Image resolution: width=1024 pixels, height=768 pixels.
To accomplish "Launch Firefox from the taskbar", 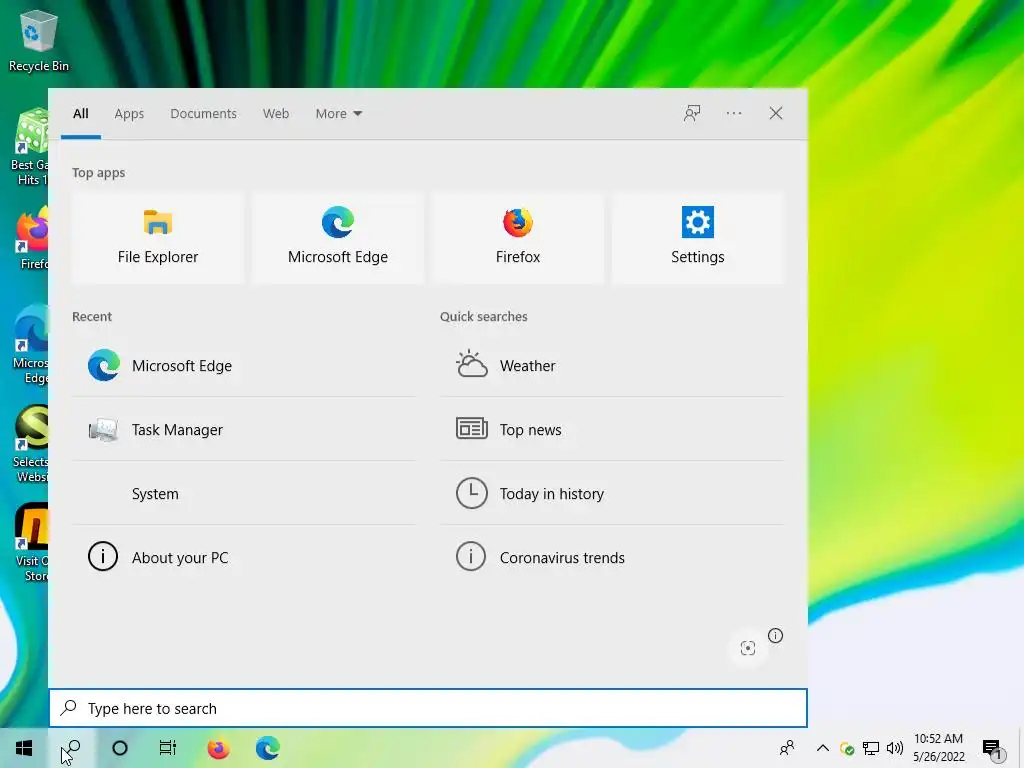I will 218,748.
